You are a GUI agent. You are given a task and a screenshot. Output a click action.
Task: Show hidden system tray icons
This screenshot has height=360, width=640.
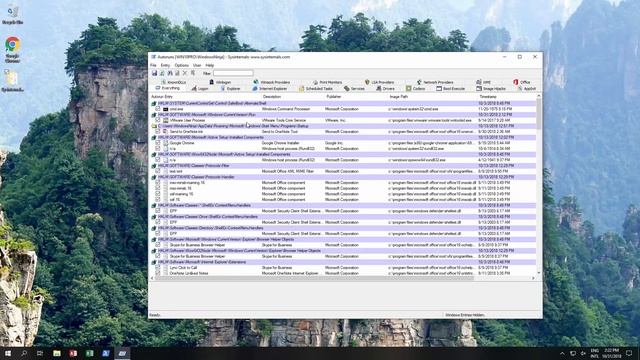point(562,353)
